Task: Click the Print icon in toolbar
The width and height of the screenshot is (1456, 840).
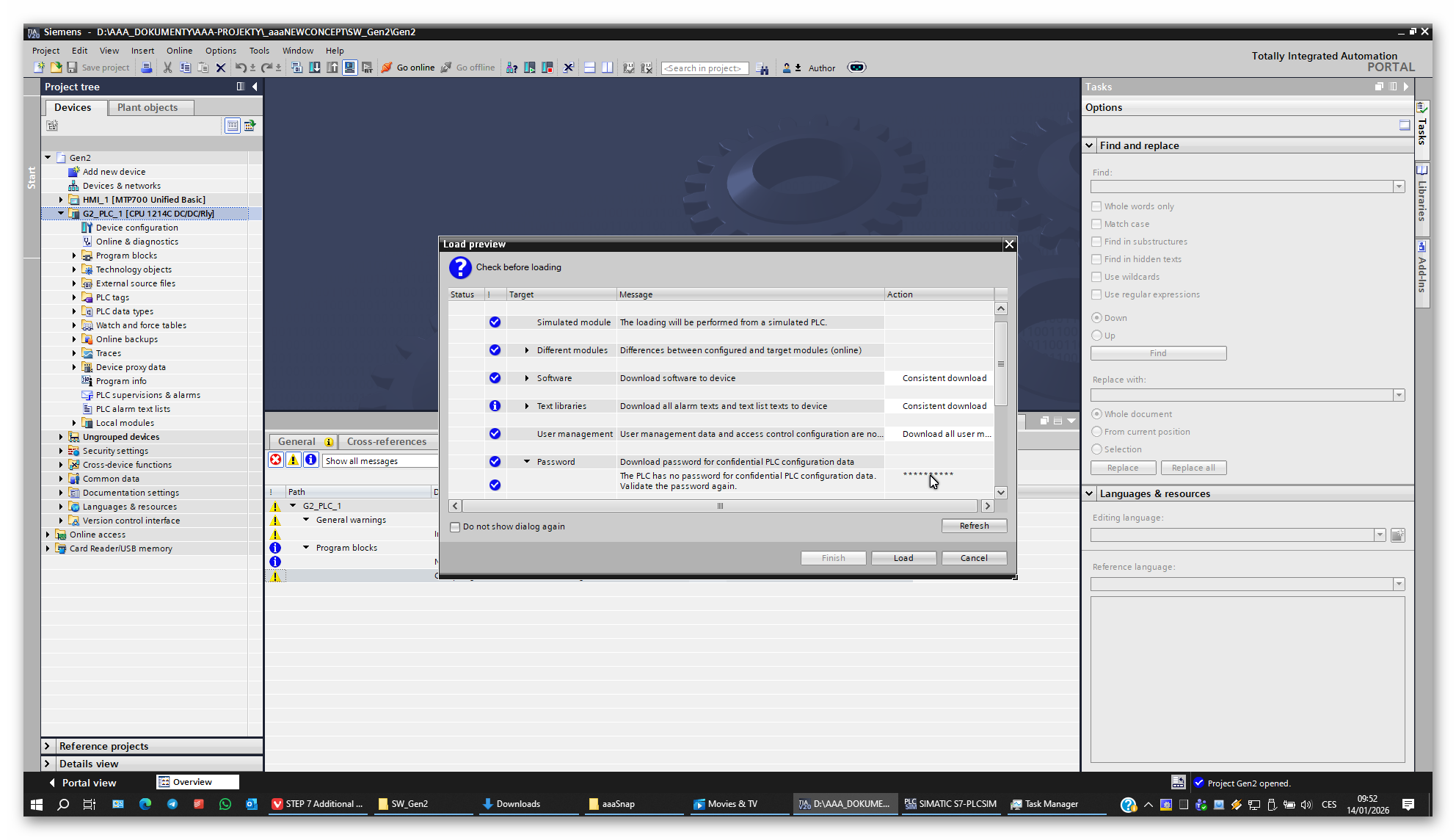Action: coord(147,68)
